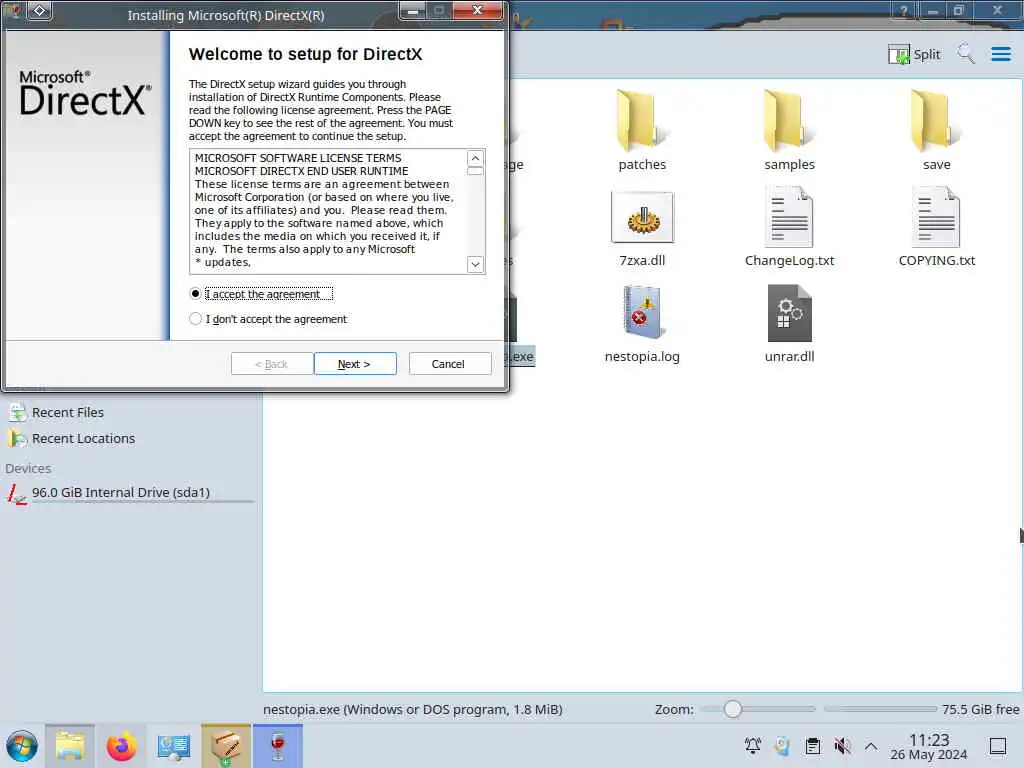Click the free space bar in status bar
The image size is (1024, 768).
[880, 709]
